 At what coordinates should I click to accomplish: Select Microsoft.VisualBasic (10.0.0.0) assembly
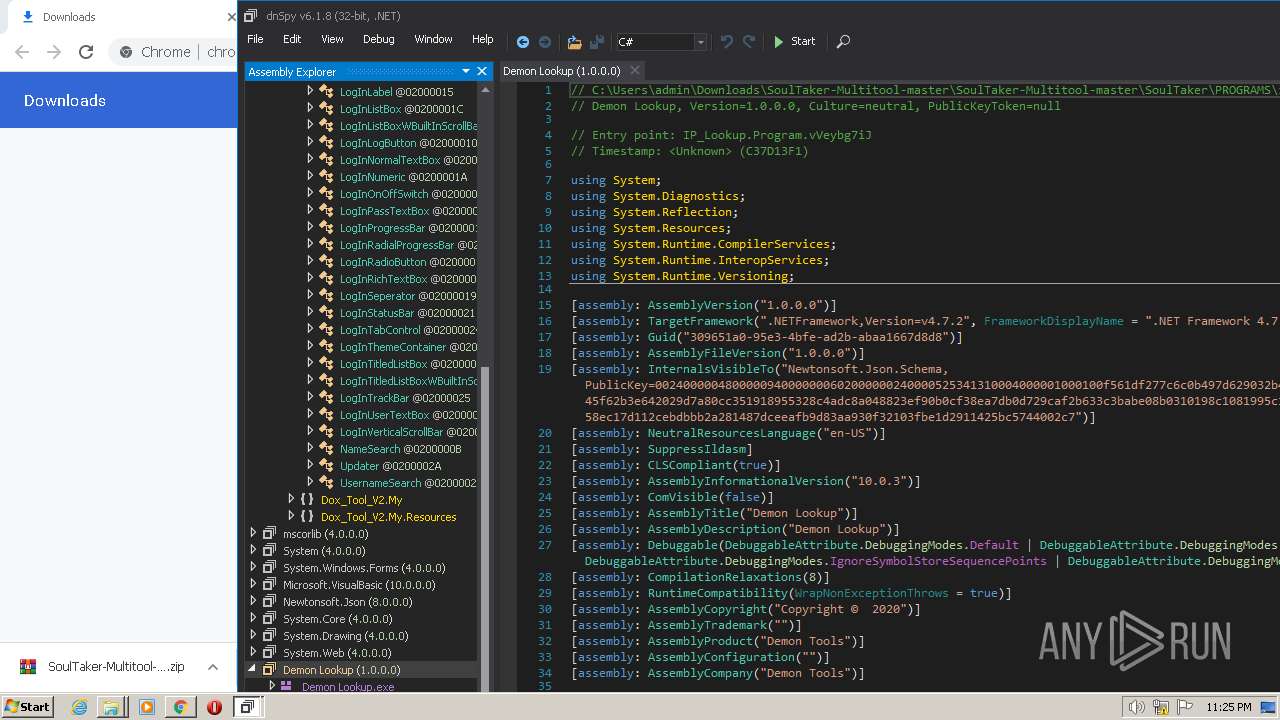(359, 584)
